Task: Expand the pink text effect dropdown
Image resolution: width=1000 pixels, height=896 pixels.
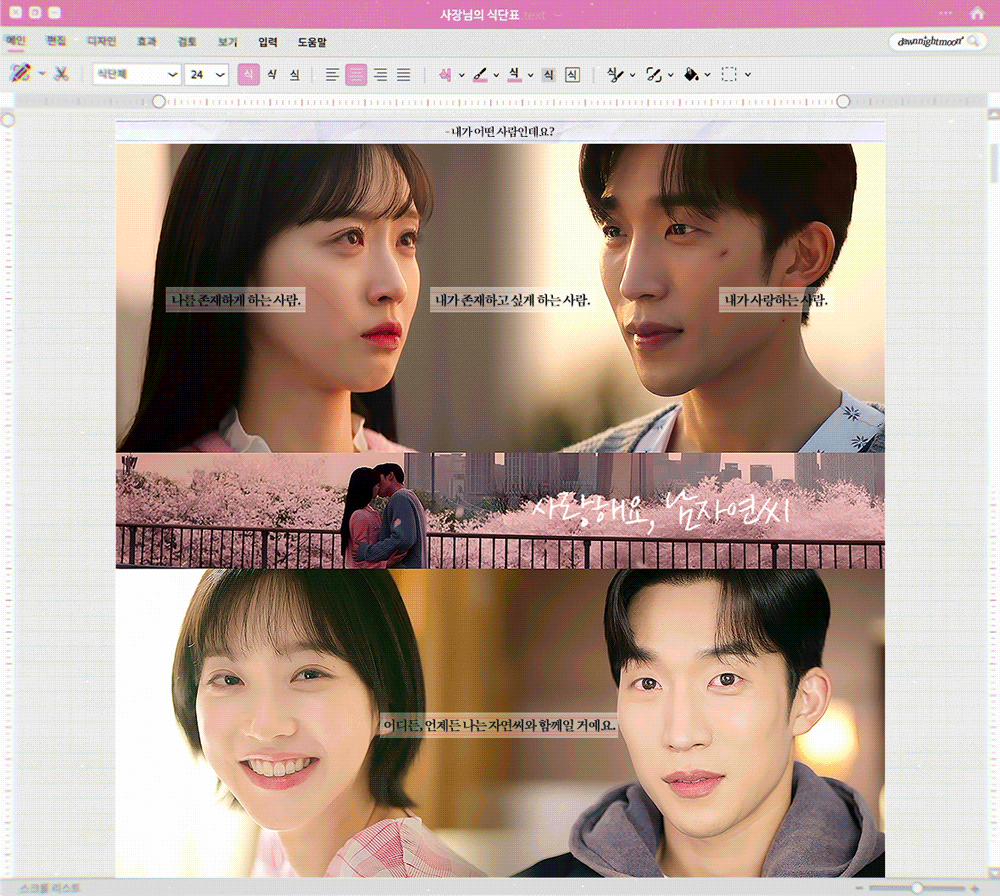Action: coord(462,75)
